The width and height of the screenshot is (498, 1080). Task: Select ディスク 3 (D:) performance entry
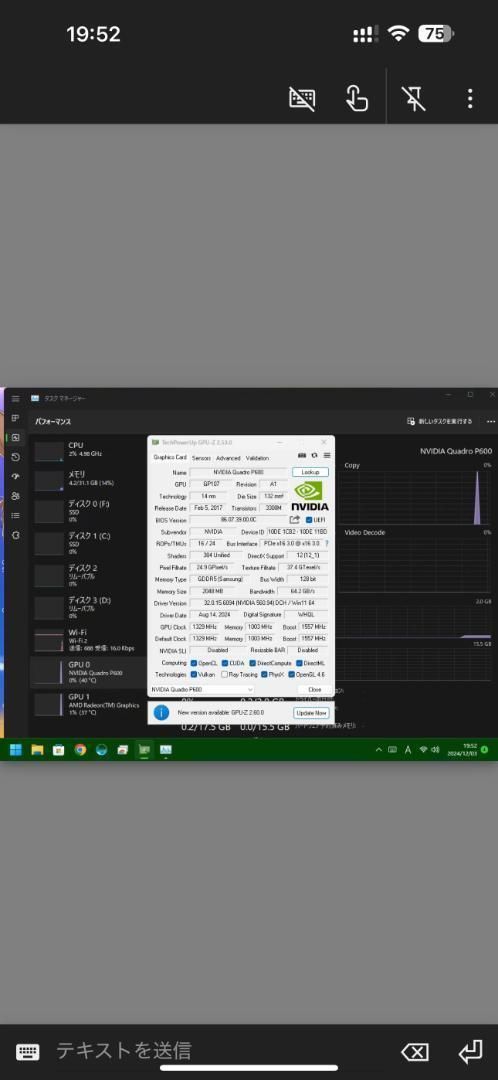point(88,608)
